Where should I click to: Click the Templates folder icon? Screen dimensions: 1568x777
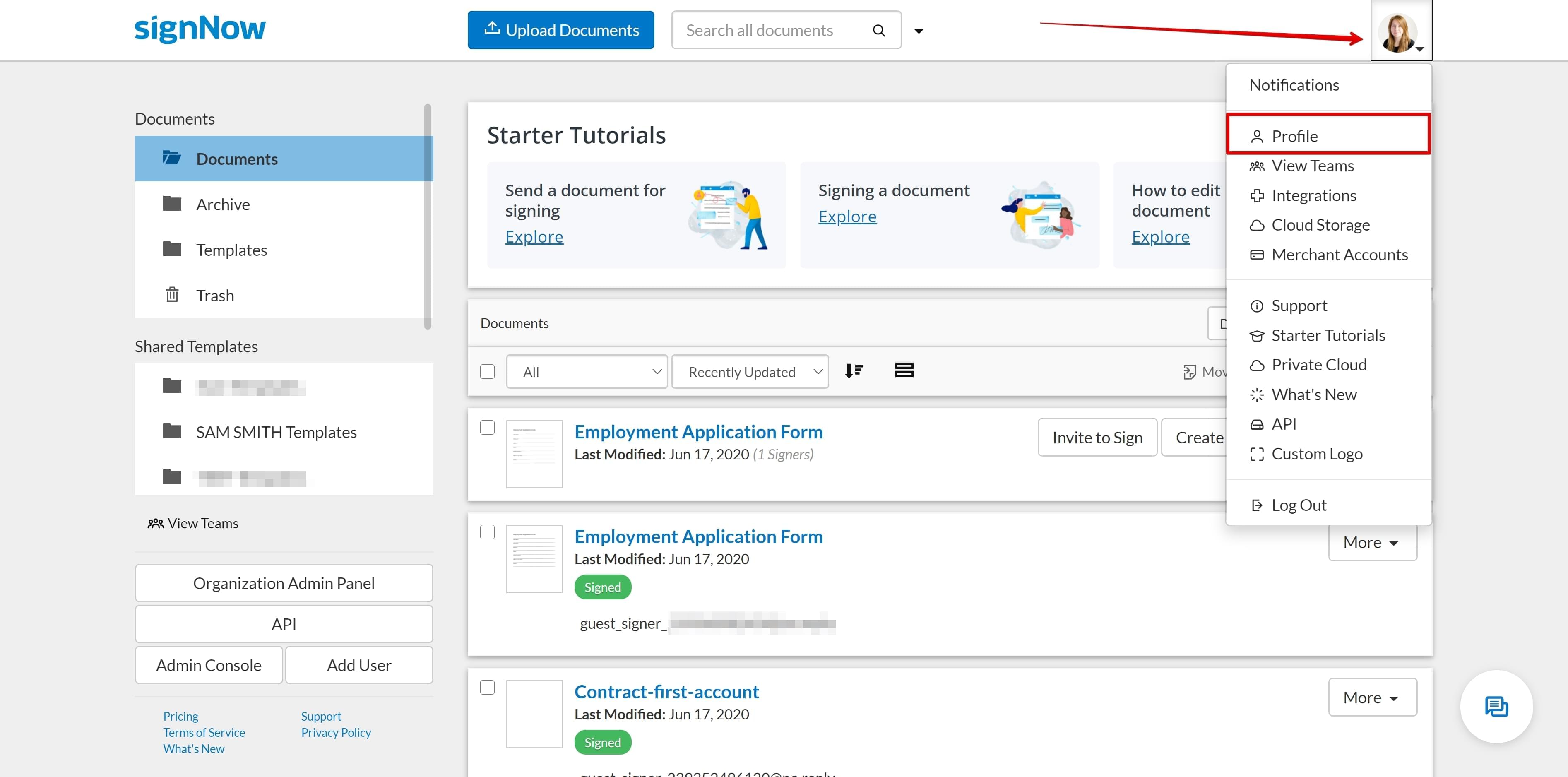tap(172, 249)
